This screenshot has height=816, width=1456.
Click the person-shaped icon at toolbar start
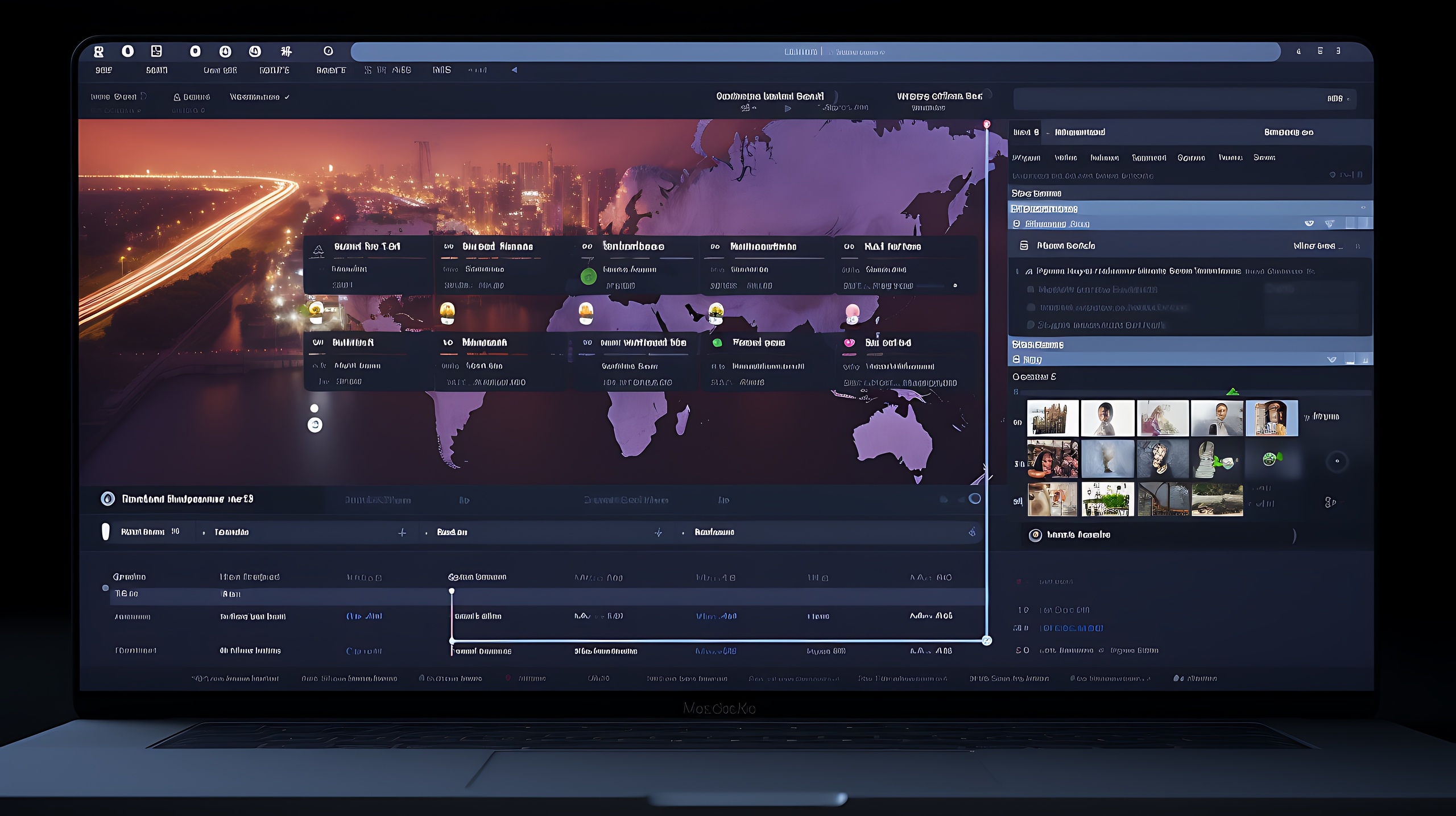coord(99,52)
